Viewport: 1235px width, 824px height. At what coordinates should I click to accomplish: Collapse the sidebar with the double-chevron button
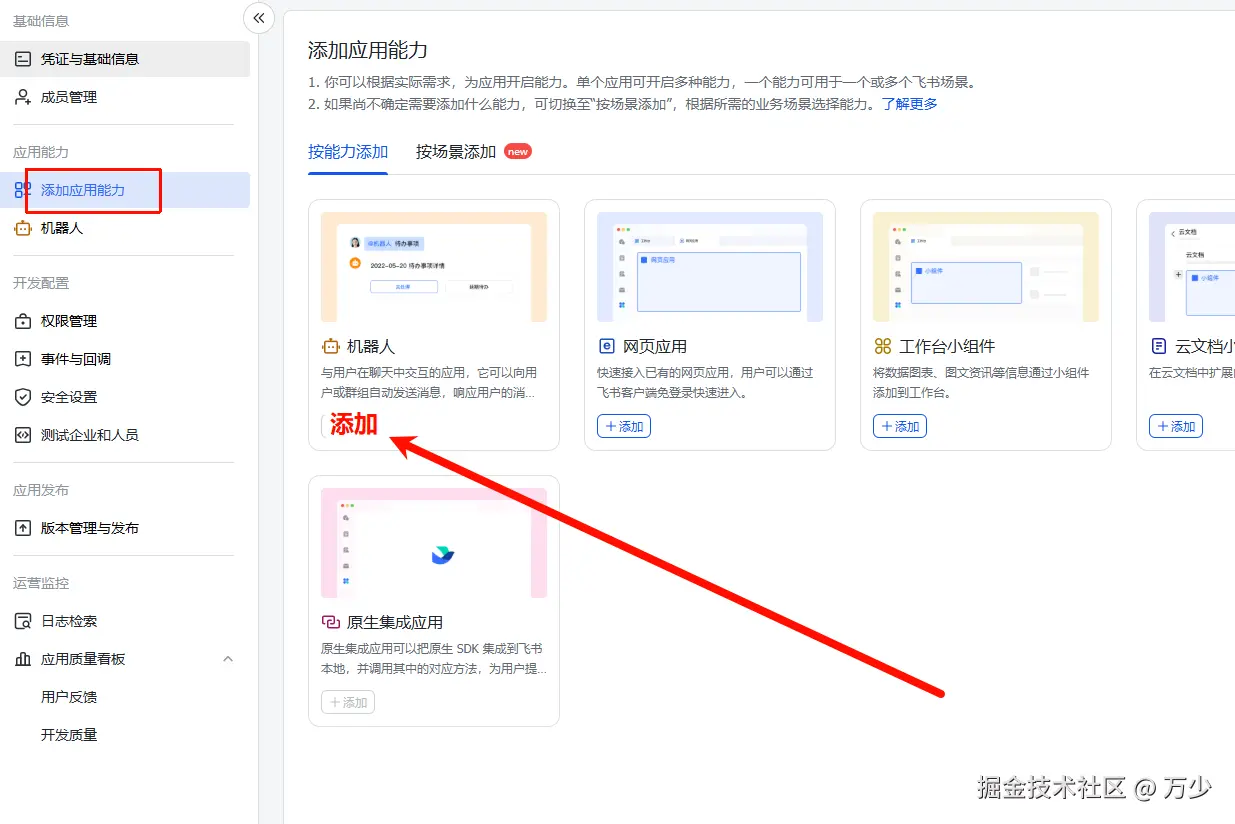(259, 18)
